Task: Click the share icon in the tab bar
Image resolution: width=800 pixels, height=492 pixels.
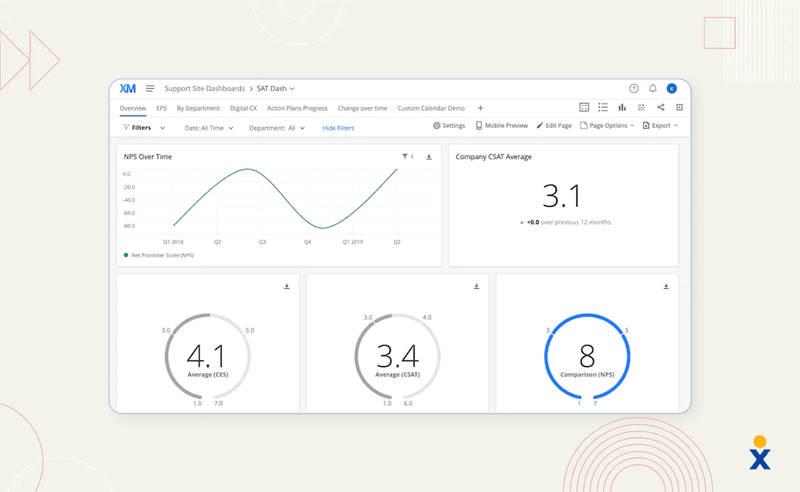Action: coord(660,108)
